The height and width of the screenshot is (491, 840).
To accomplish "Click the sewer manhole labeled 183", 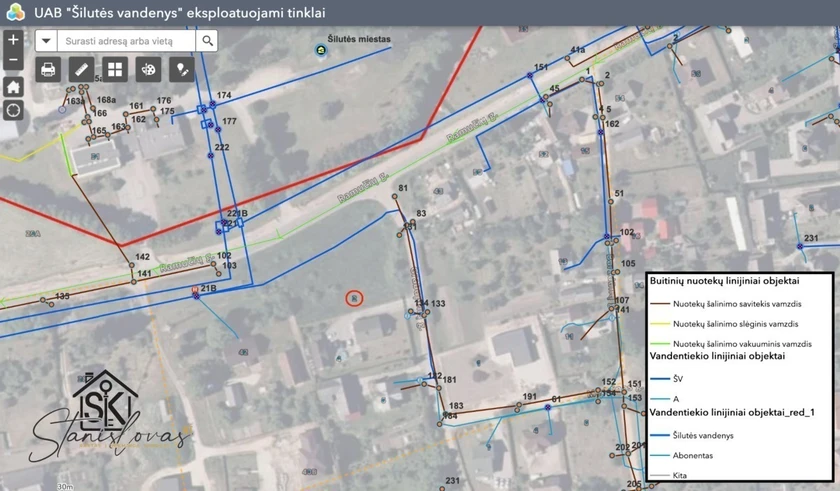I will (445, 413).
